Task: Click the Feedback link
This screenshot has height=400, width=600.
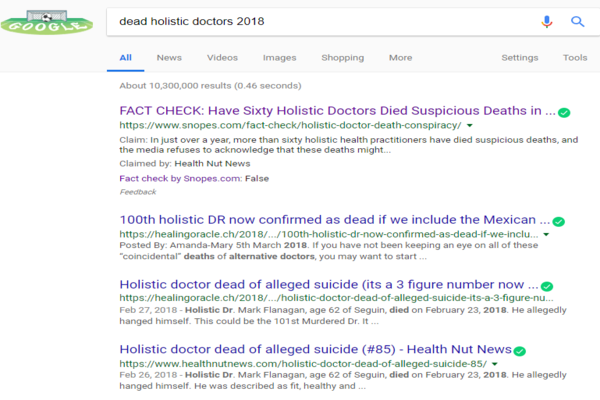Action: [x=138, y=192]
